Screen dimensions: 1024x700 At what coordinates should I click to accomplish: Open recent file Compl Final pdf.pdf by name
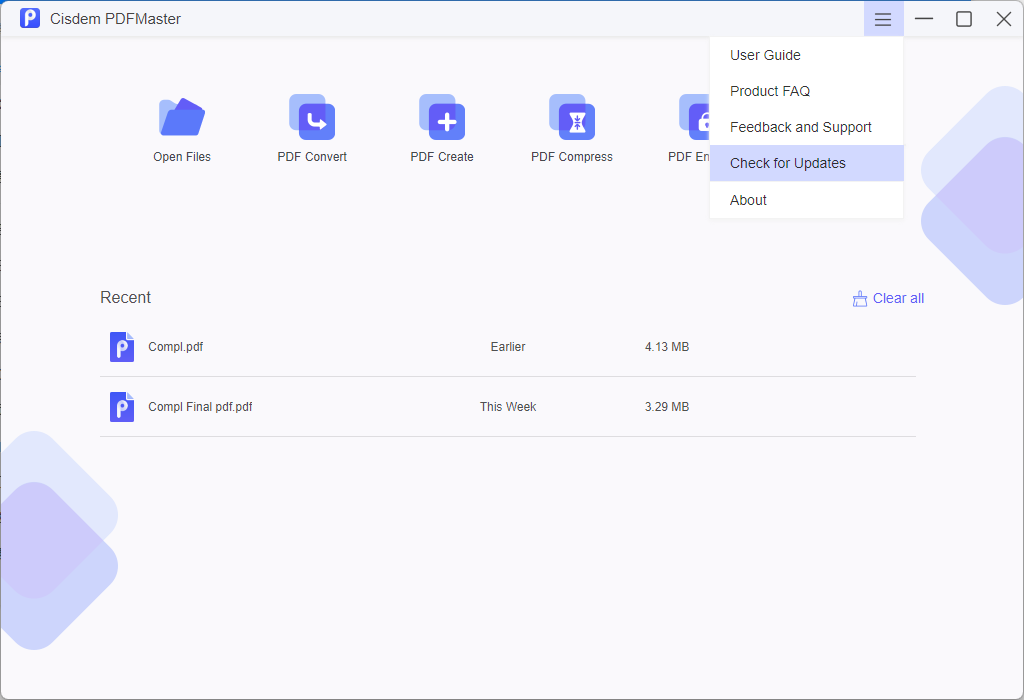click(x=200, y=407)
